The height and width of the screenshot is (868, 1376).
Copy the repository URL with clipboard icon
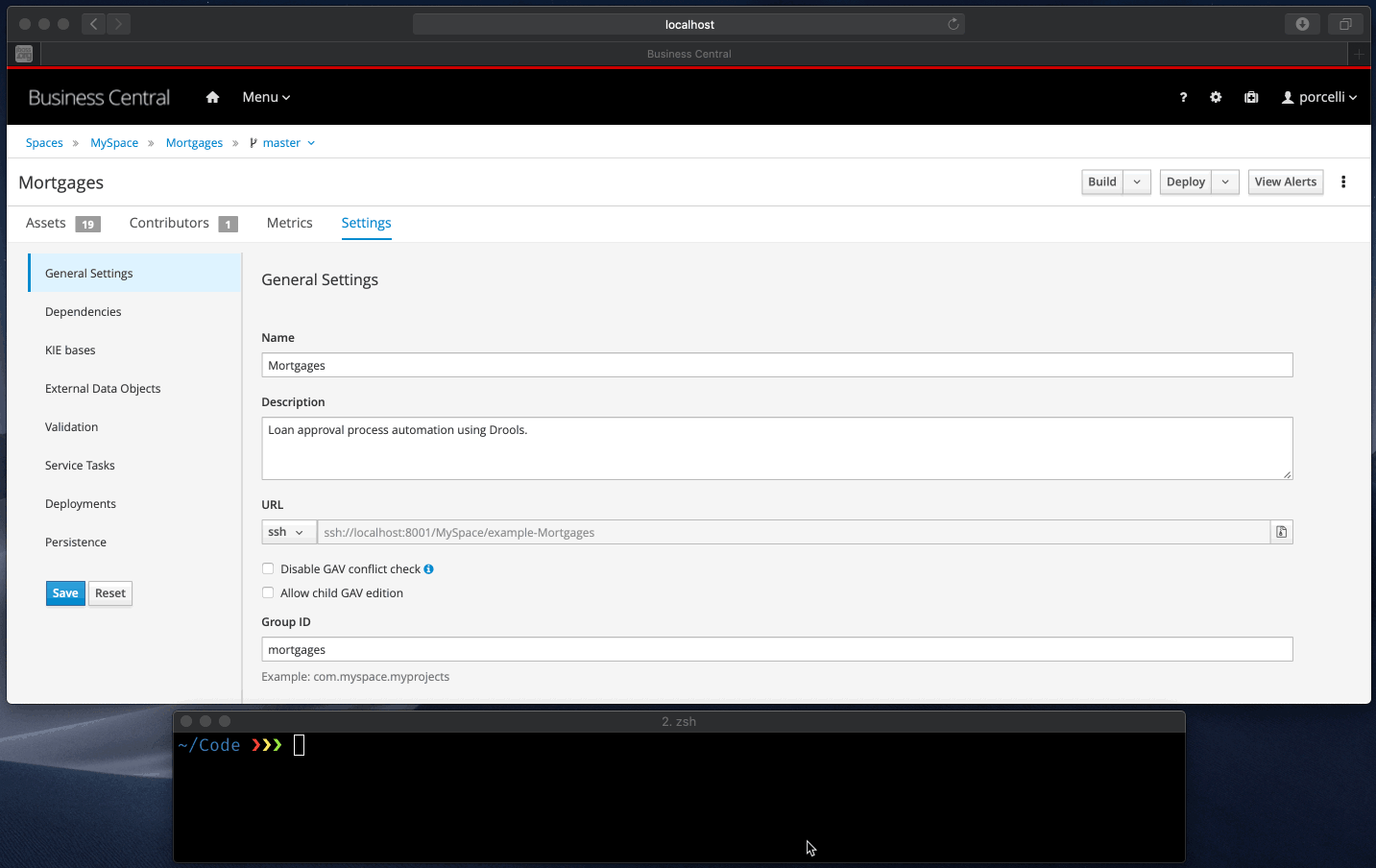point(1281,532)
